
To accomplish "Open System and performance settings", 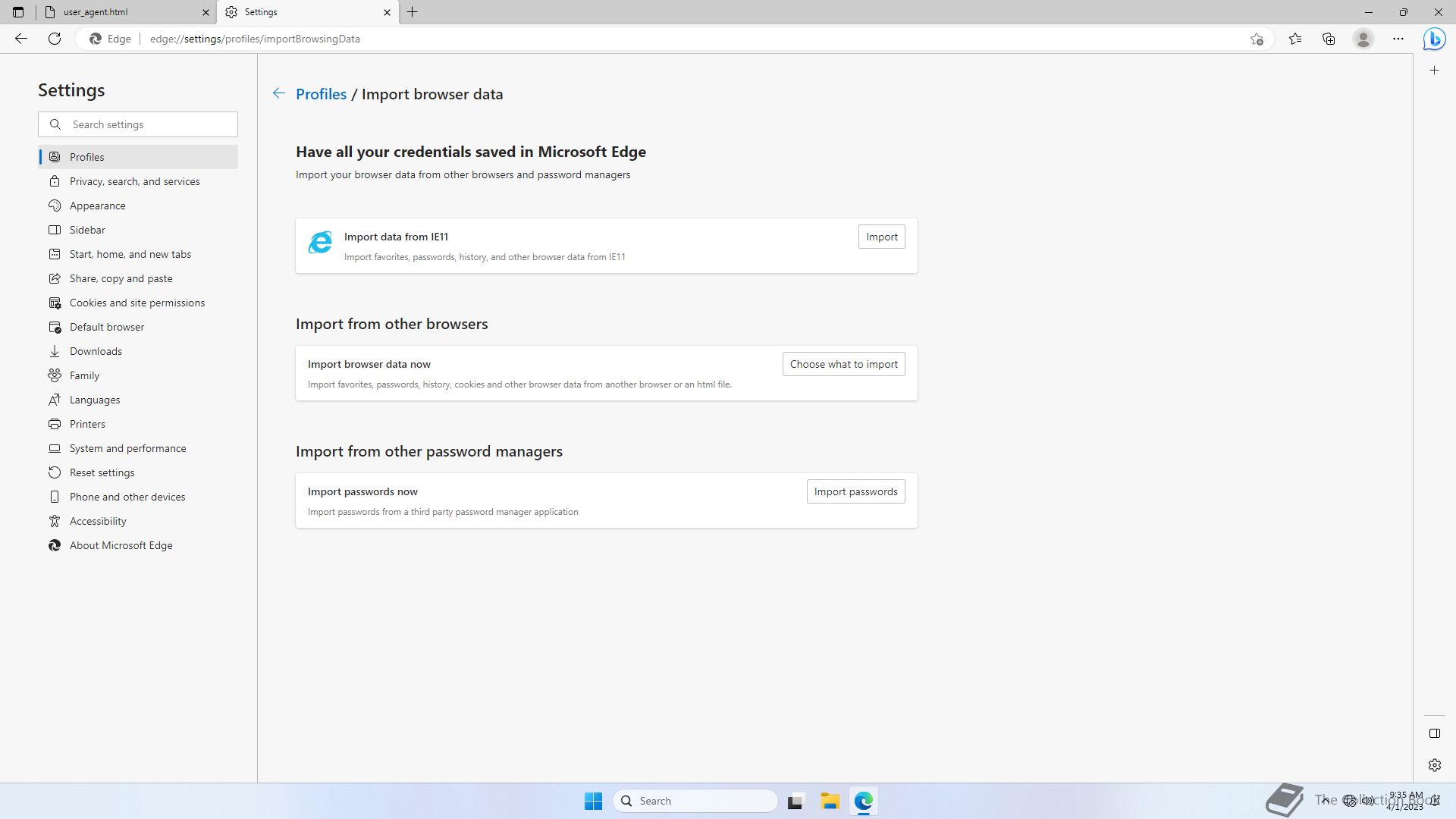I will click(x=138, y=448).
